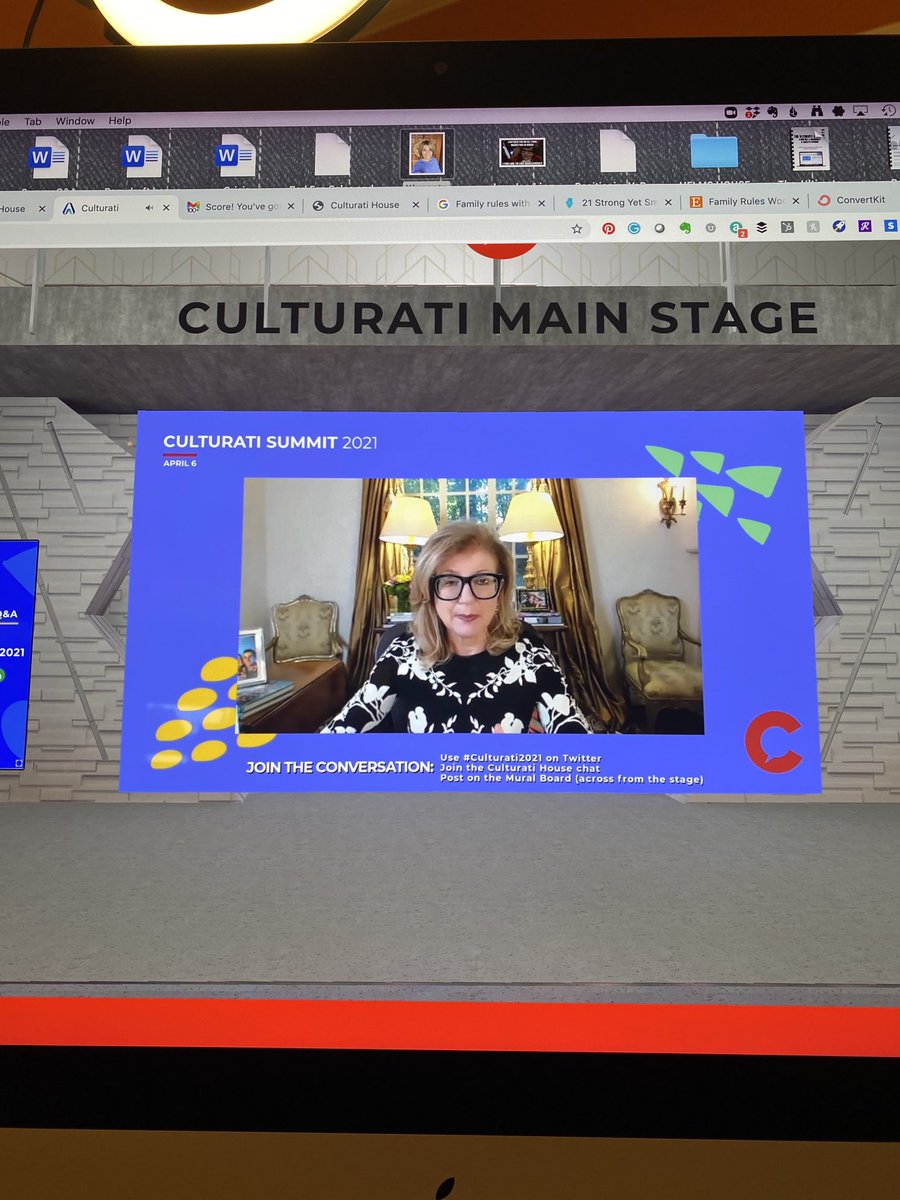The width and height of the screenshot is (900, 1200).
Task: Select the PDF guide thumbnail on desktop
Action: [x=810, y=148]
